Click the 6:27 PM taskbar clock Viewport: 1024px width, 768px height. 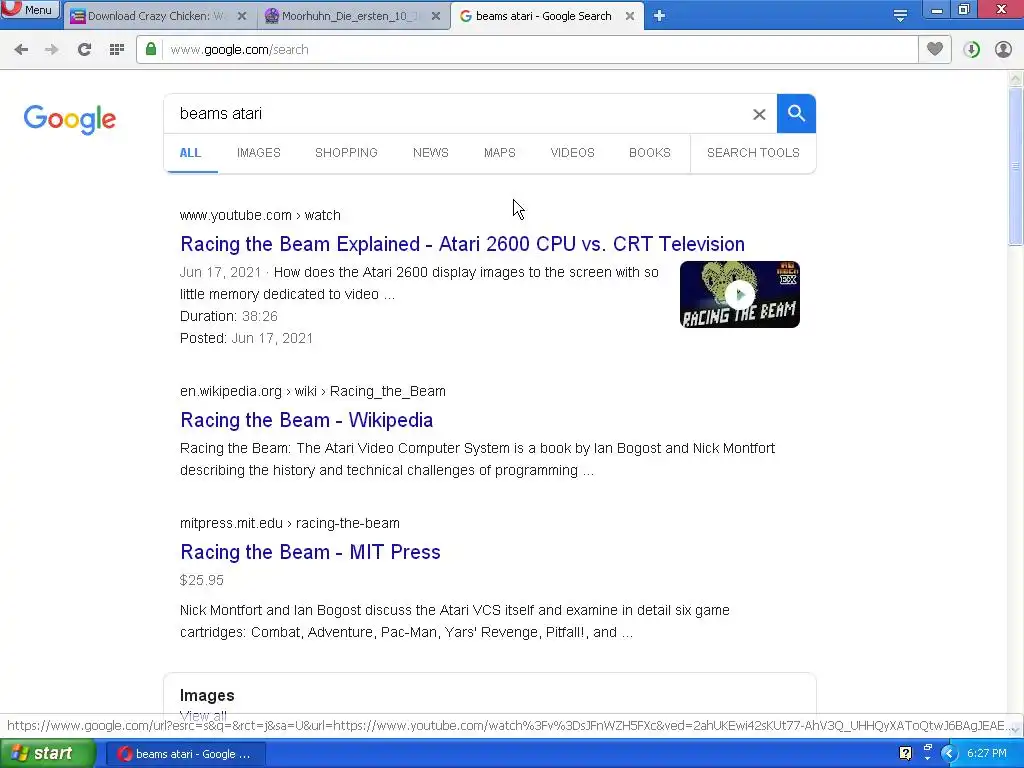pyautogui.click(x=986, y=754)
